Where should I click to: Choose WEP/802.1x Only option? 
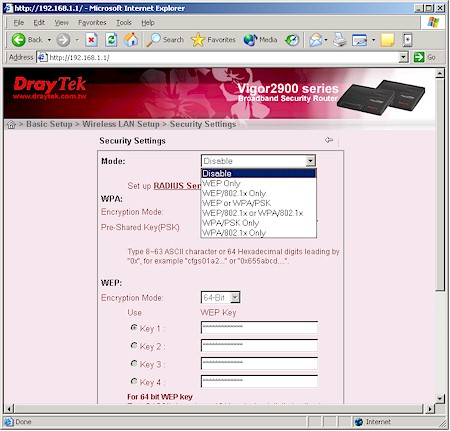point(258,193)
